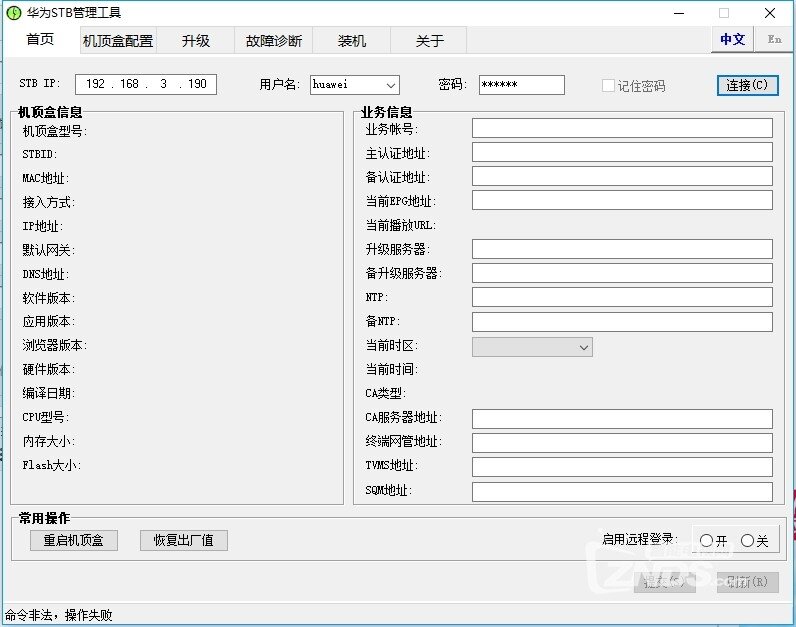Minimize the 华为STB管理工具 window
The width and height of the screenshot is (796, 627).
679,13
